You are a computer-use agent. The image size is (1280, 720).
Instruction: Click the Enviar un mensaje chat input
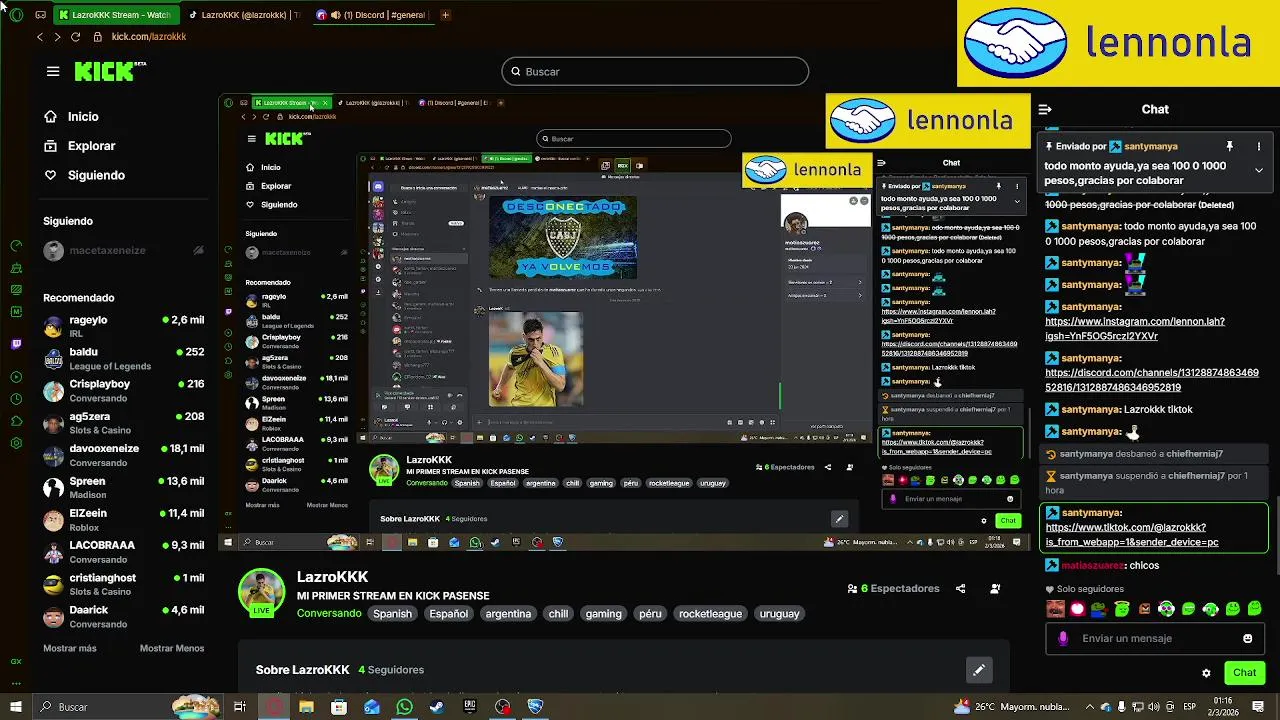pos(1155,638)
